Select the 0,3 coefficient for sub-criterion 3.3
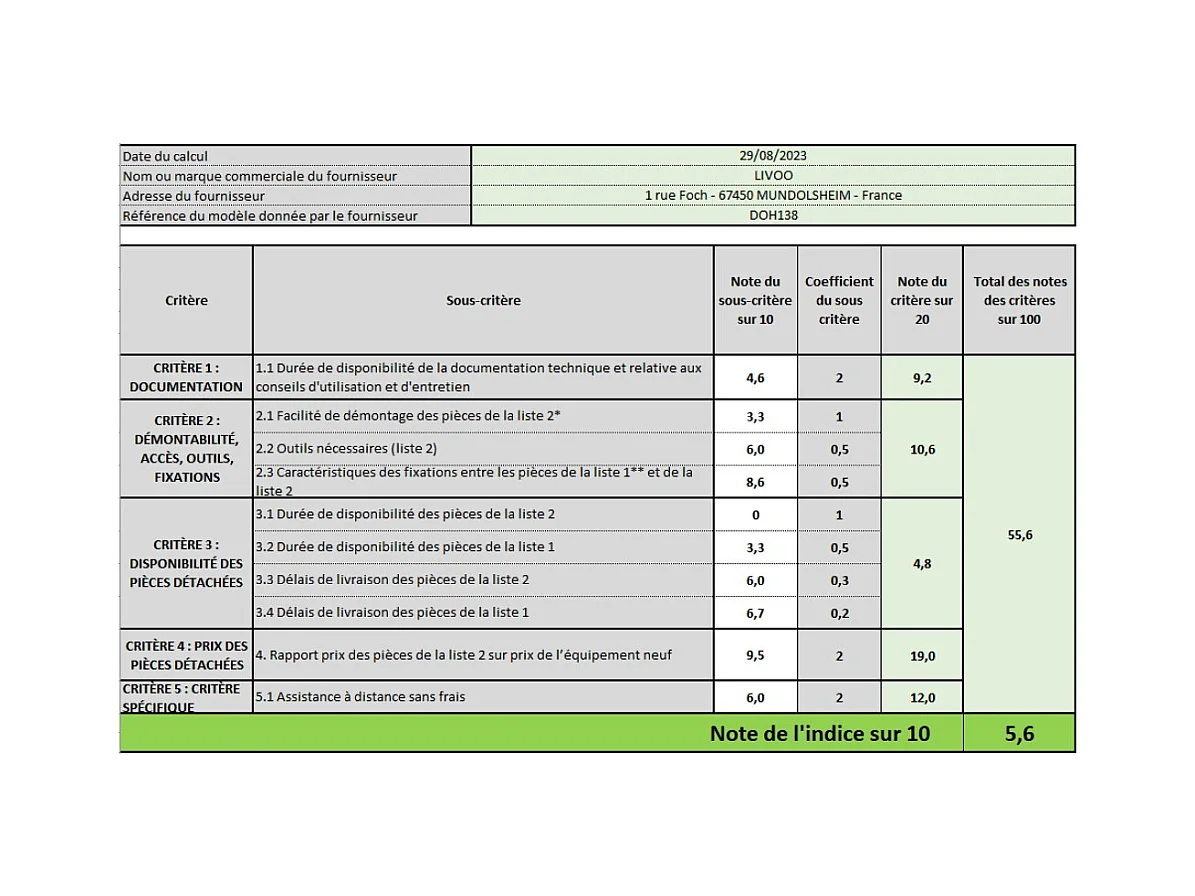This screenshot has width=1195, height=896. [x=838, y=580]
